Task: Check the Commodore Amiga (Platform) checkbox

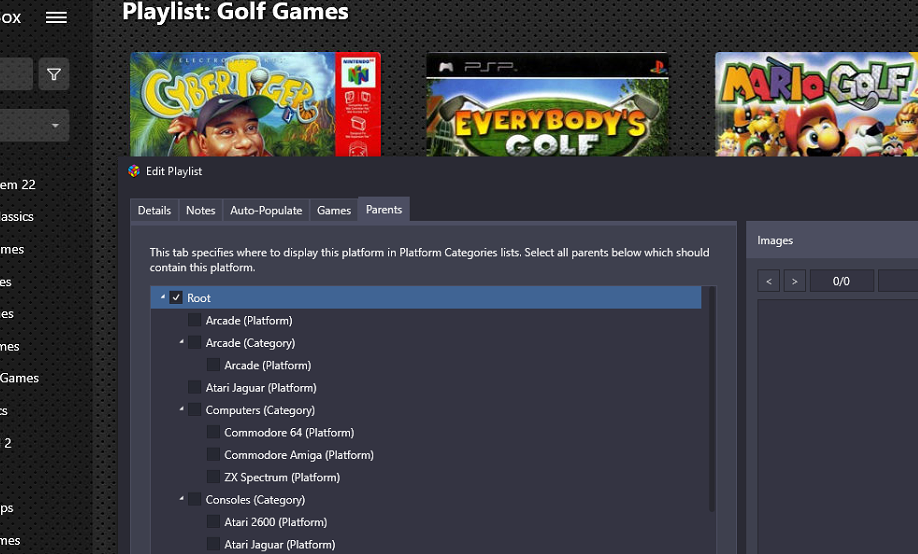Action: 213,454
